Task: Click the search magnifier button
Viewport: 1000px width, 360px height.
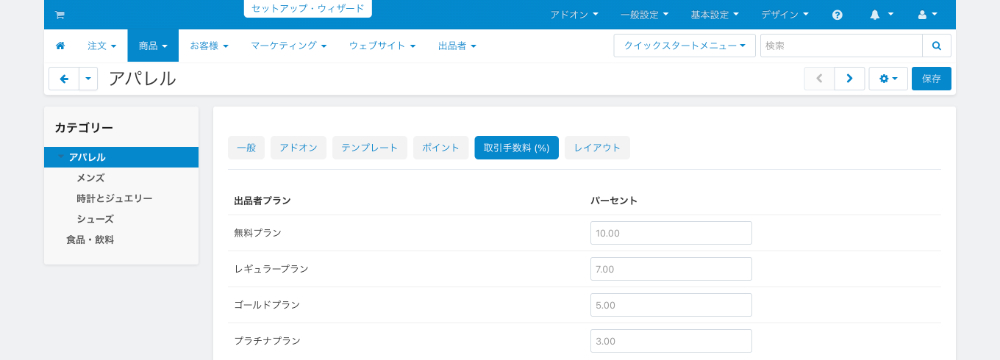Action: [936, 46]
